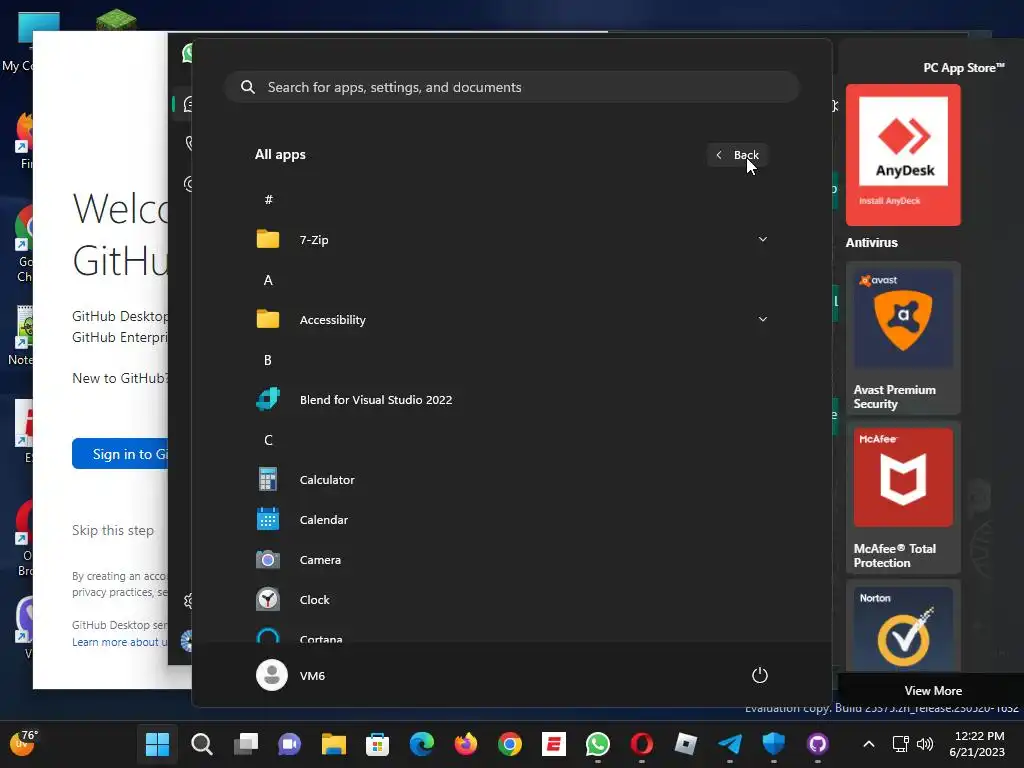Open Microsoft Store from taskbar
The image size is (1024, 768).
(377, 744)
